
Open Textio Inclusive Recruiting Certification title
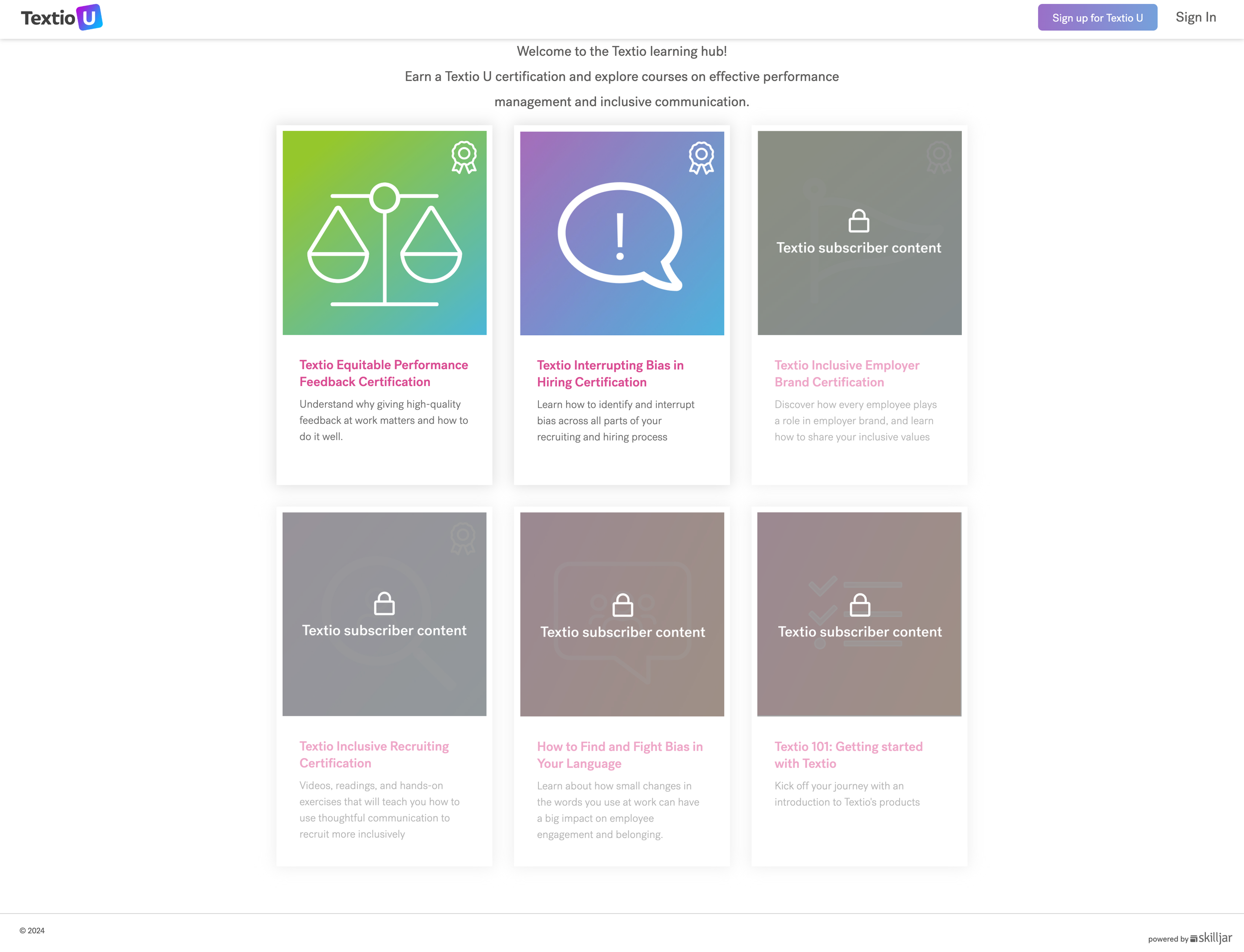(x=374, y=755)
